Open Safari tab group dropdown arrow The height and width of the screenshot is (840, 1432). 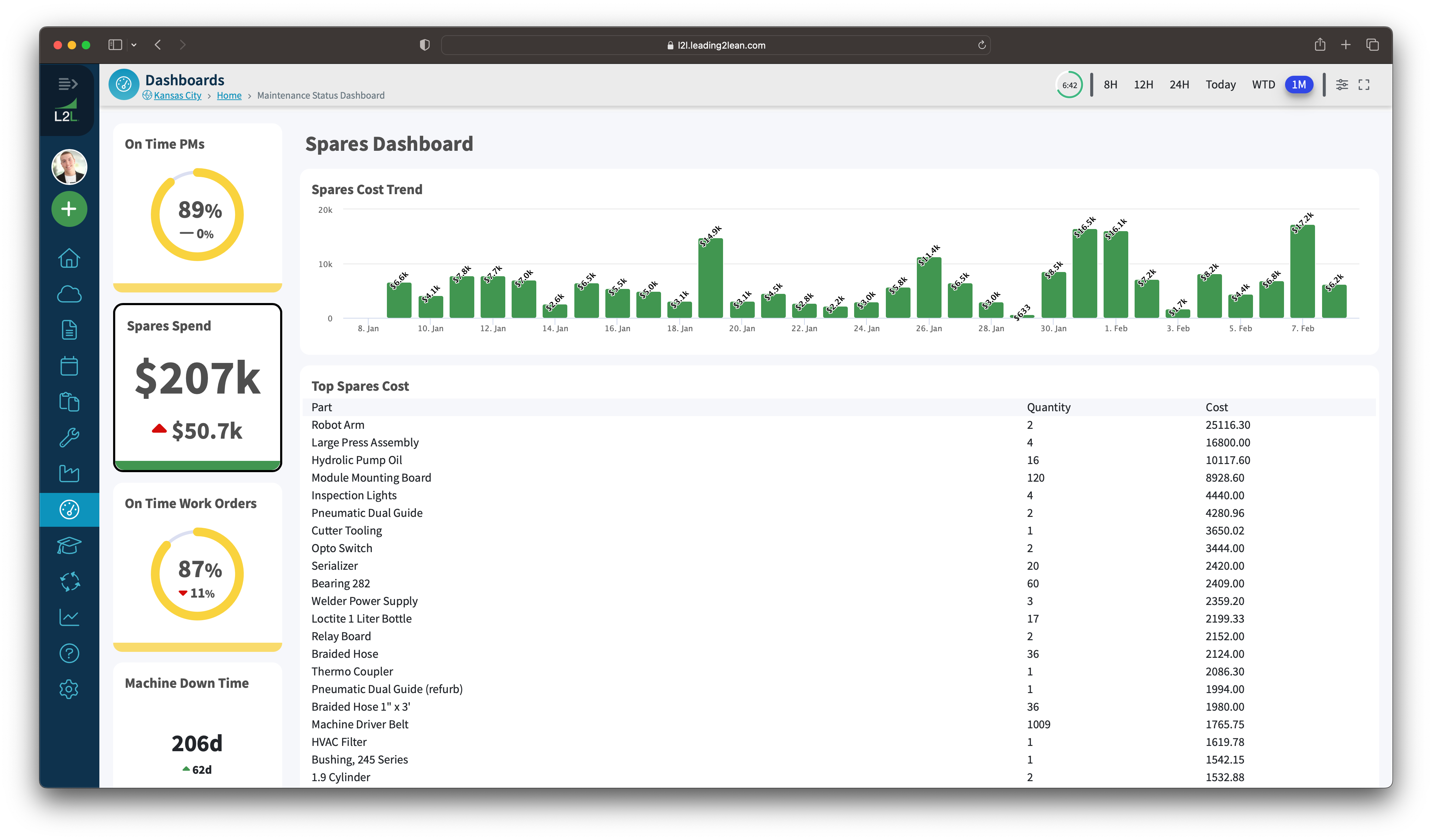(134, 45)
